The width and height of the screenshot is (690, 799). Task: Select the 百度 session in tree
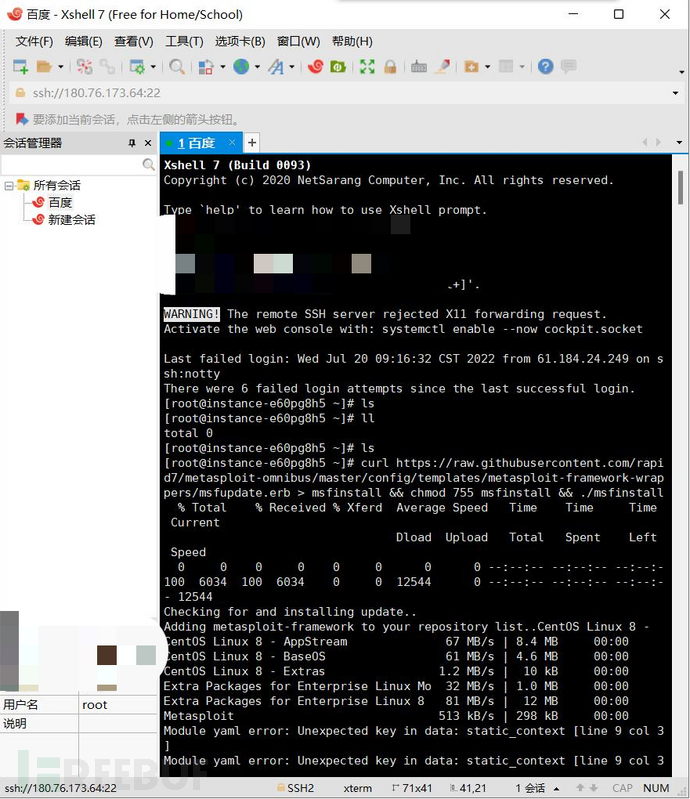pyautogui.click(x=60, y=203)
